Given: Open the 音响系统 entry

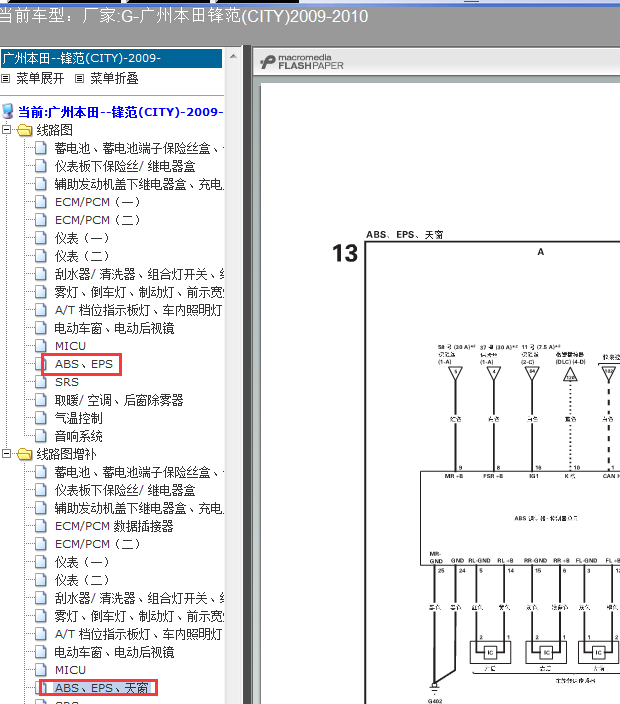Looking at the screenshot, I should pos(79,436).
